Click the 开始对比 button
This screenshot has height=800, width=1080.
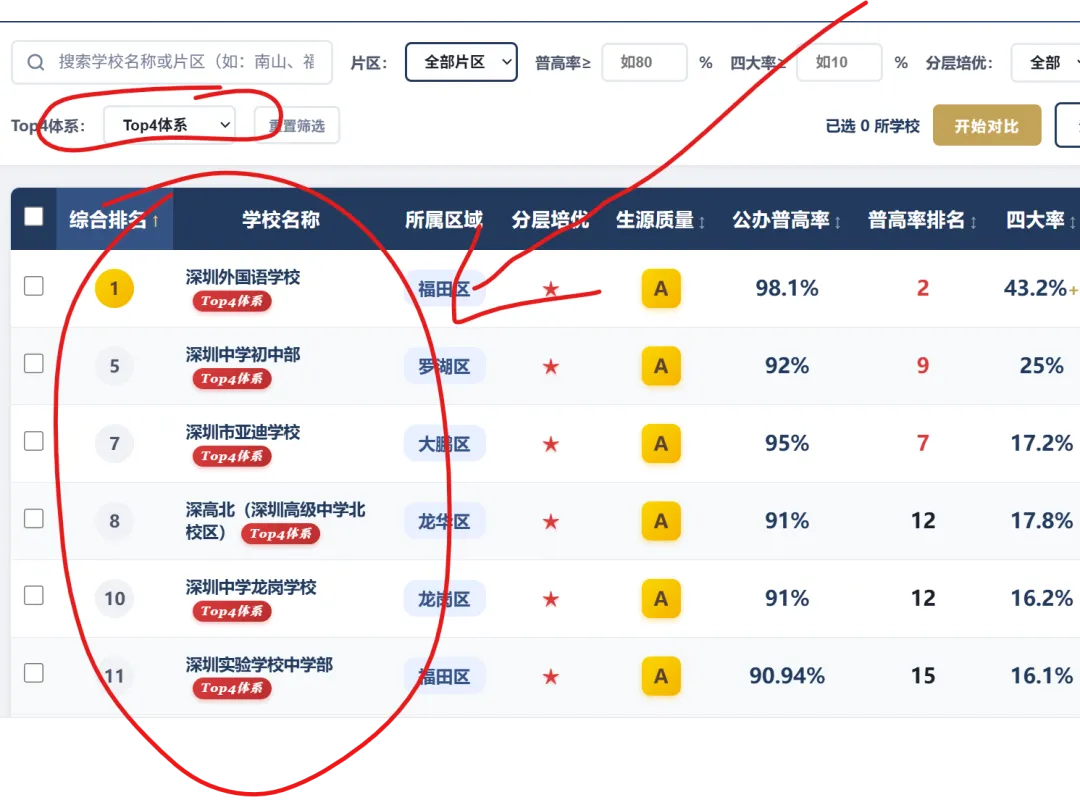point(987,126)
